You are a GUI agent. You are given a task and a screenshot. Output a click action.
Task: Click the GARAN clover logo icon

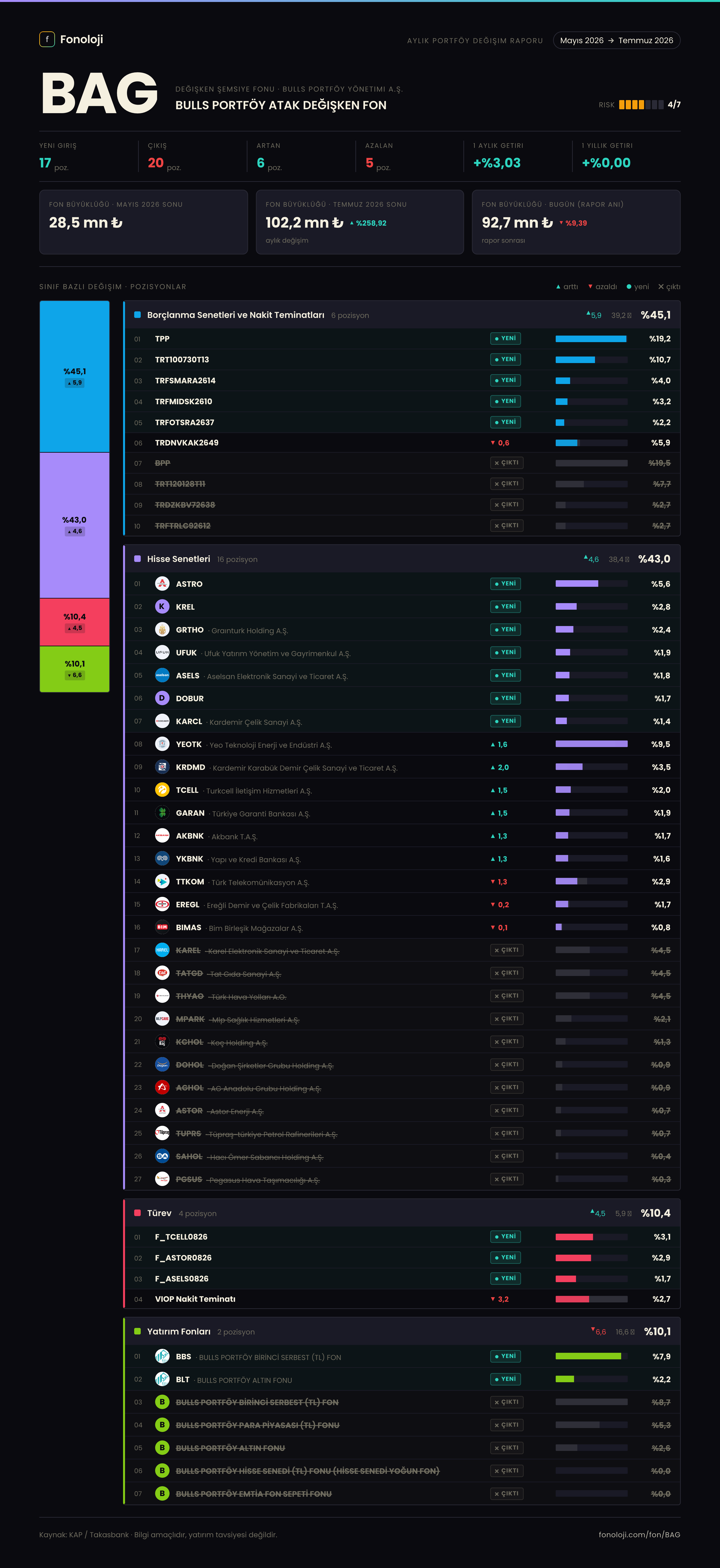(x=162, y=813)
